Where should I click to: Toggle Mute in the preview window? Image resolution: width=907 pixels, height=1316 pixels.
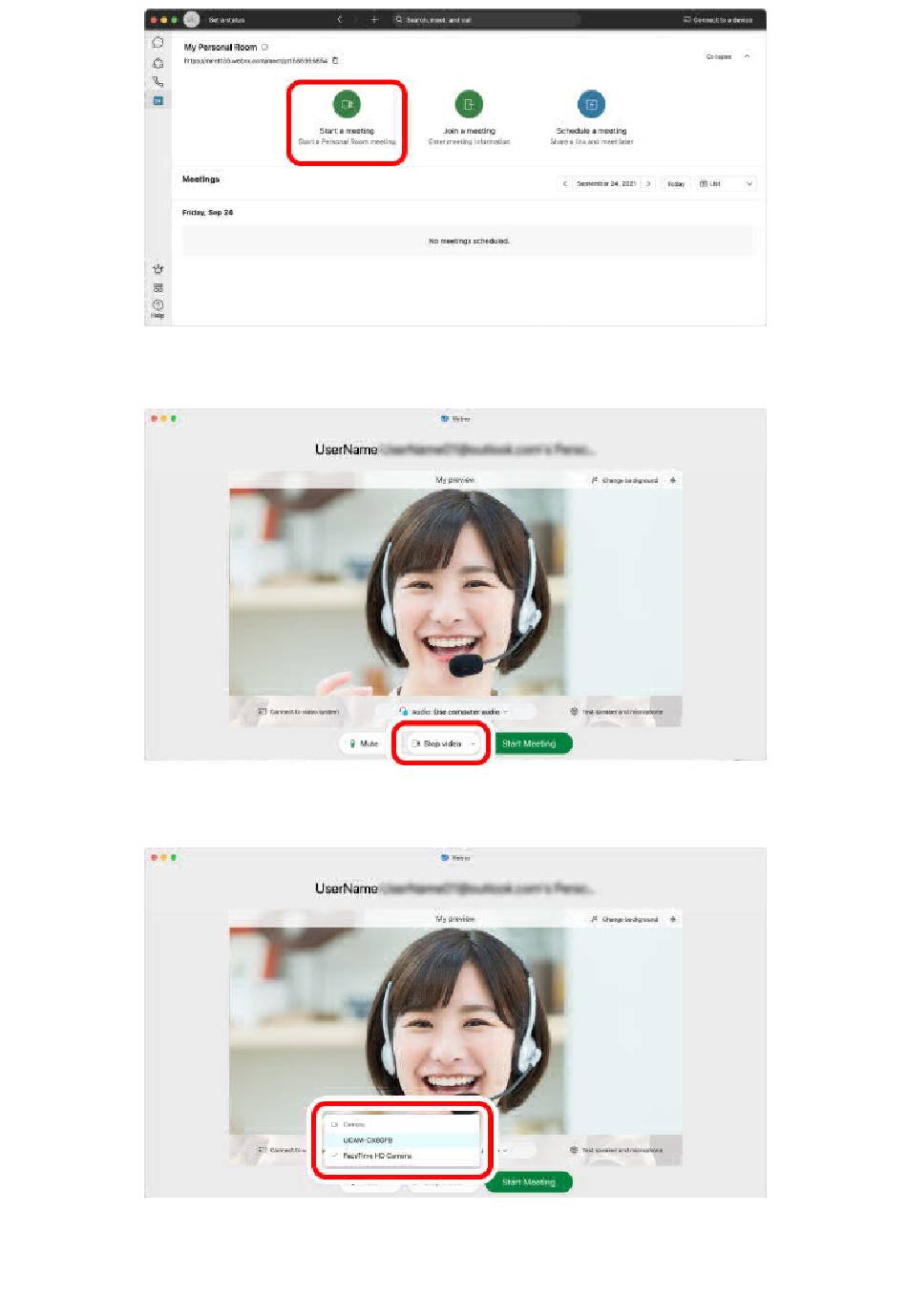(x=364, y=743)
